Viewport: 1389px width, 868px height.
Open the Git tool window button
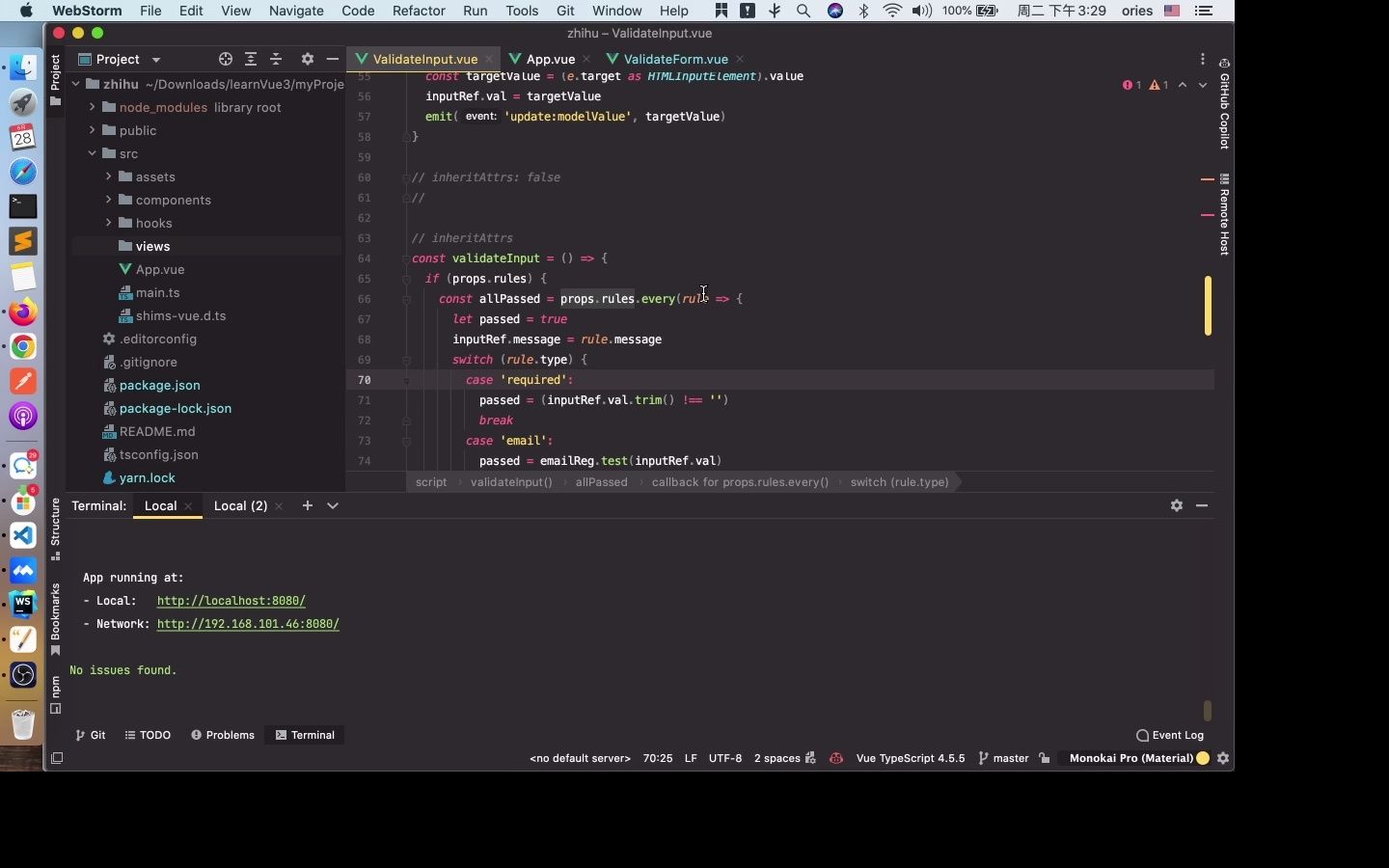[x=91, y=735]
